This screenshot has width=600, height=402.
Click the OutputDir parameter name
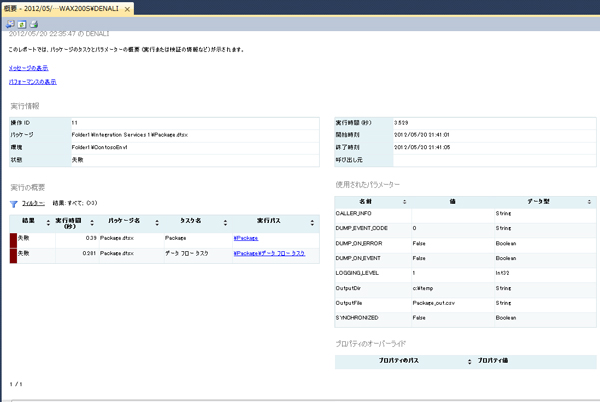tap(348, 288)
